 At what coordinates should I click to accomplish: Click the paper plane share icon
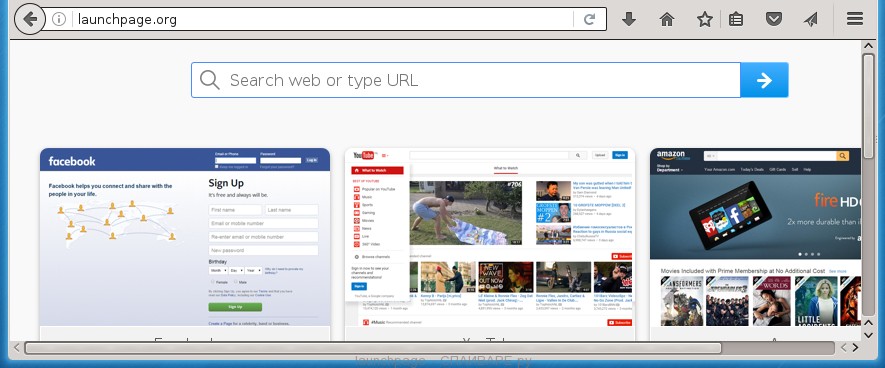coord(810,19)
